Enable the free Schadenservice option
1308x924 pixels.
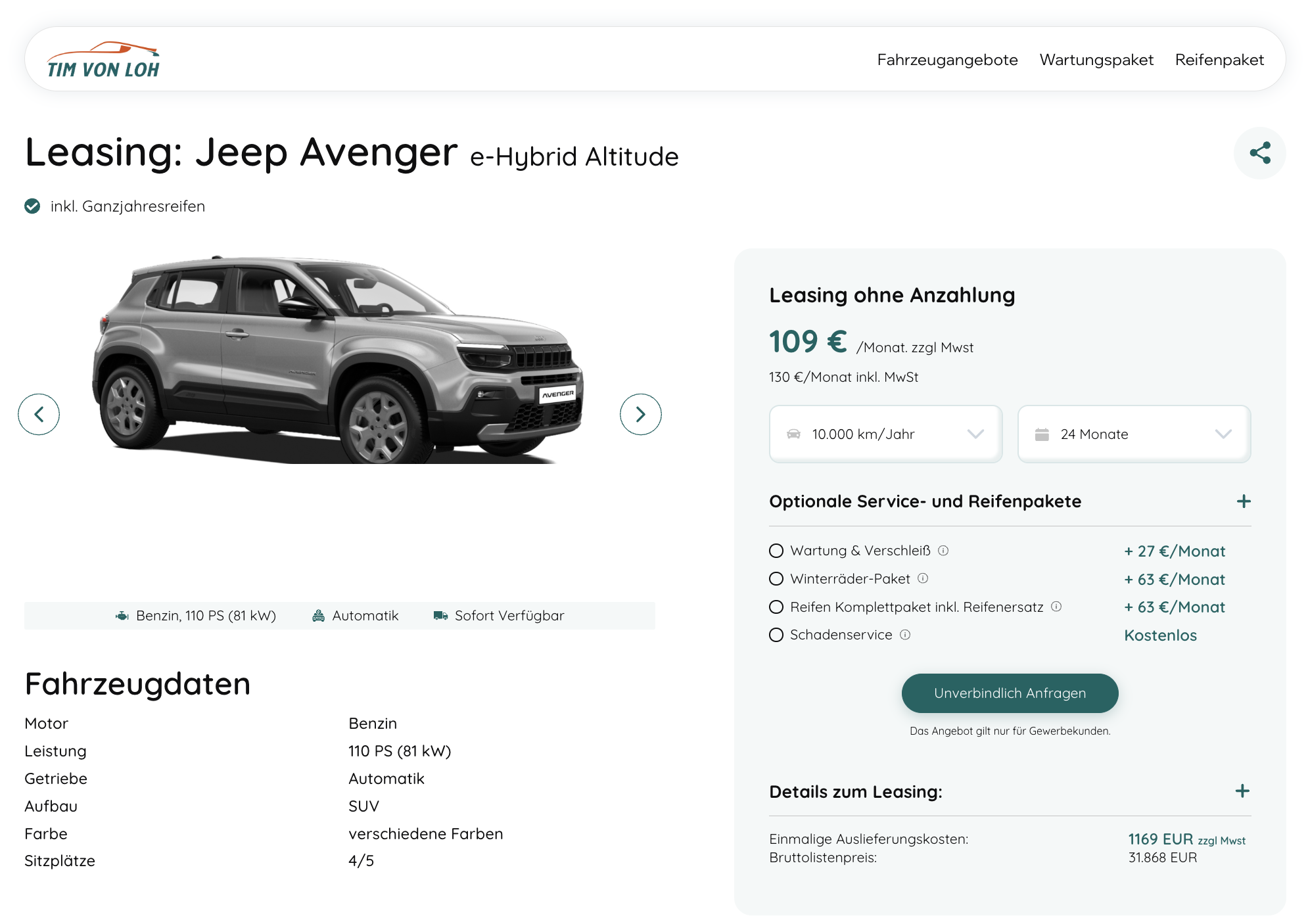(x=776, y=635)
